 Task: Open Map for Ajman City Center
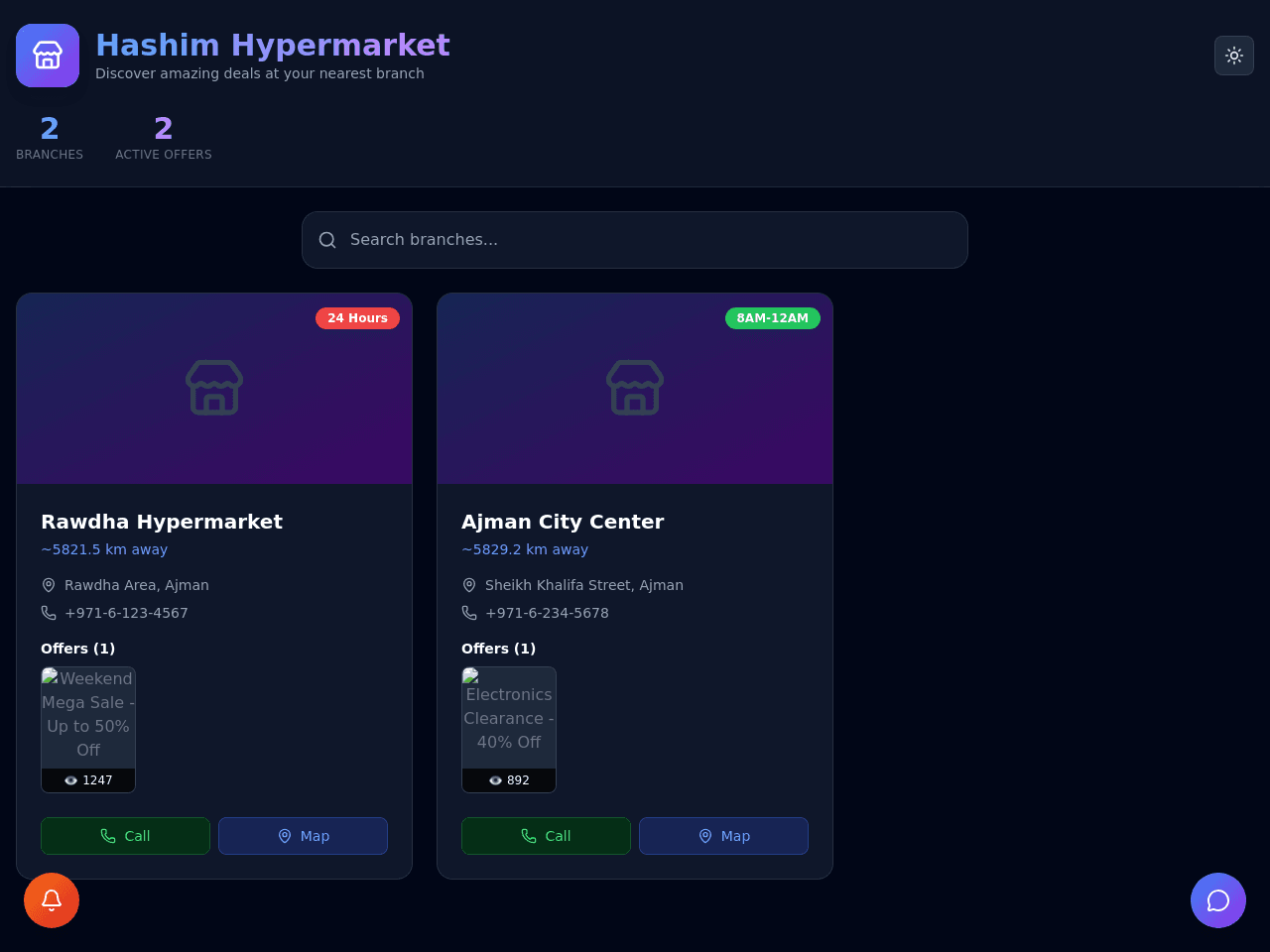723,836
